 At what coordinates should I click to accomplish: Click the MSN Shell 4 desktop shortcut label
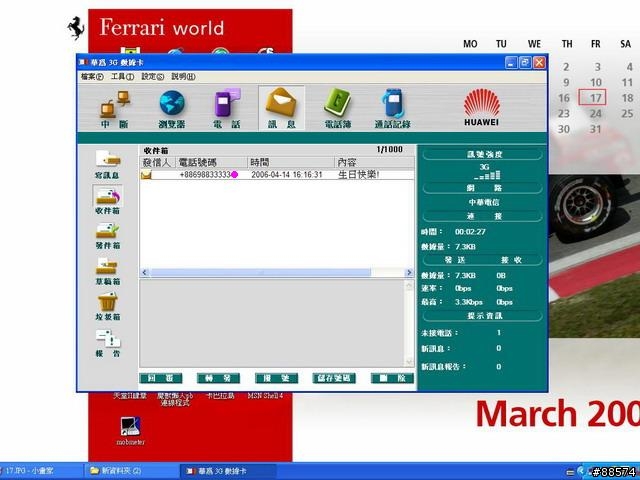coord(265,396)
